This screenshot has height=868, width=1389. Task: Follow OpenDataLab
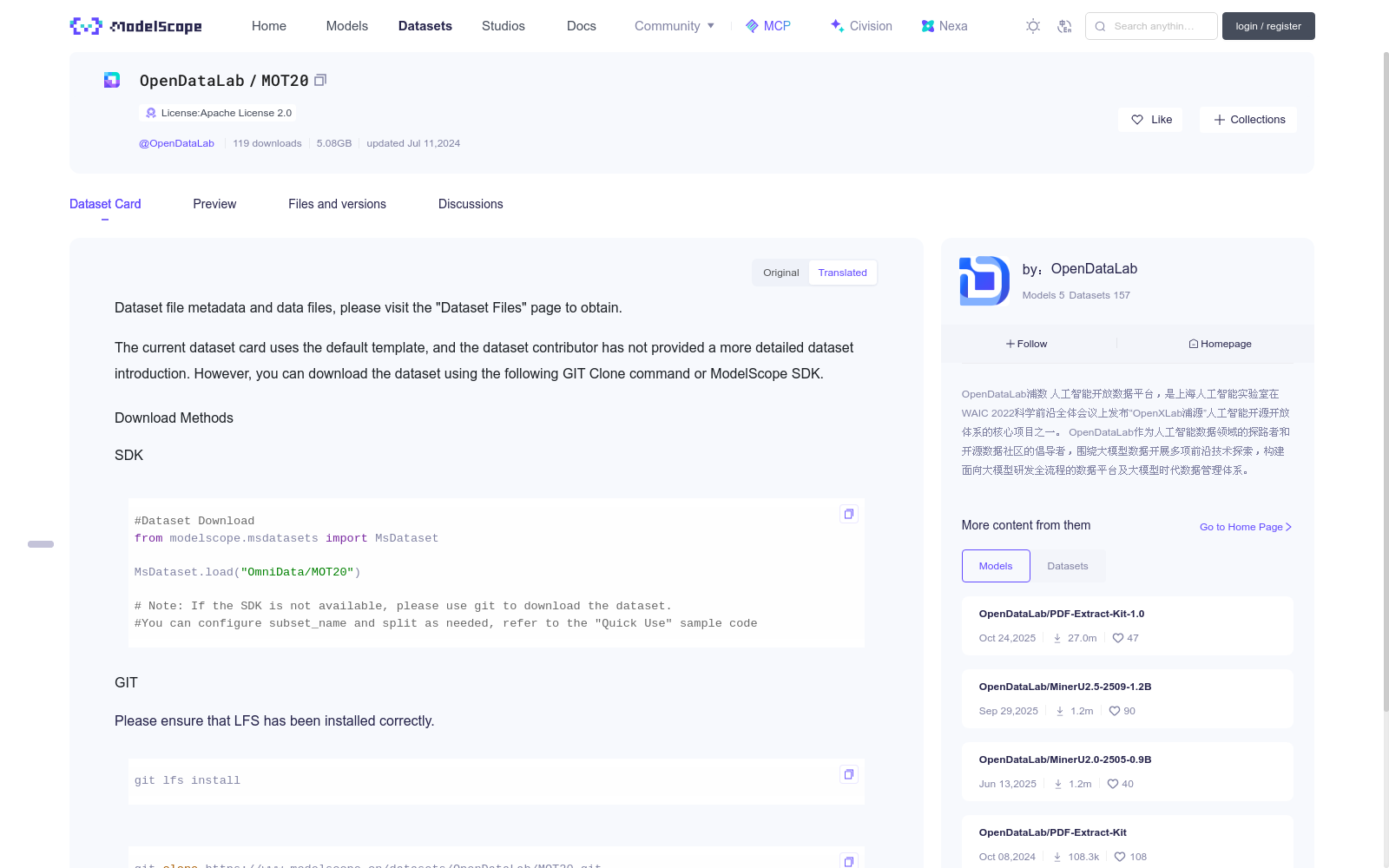pos(1026,344)
